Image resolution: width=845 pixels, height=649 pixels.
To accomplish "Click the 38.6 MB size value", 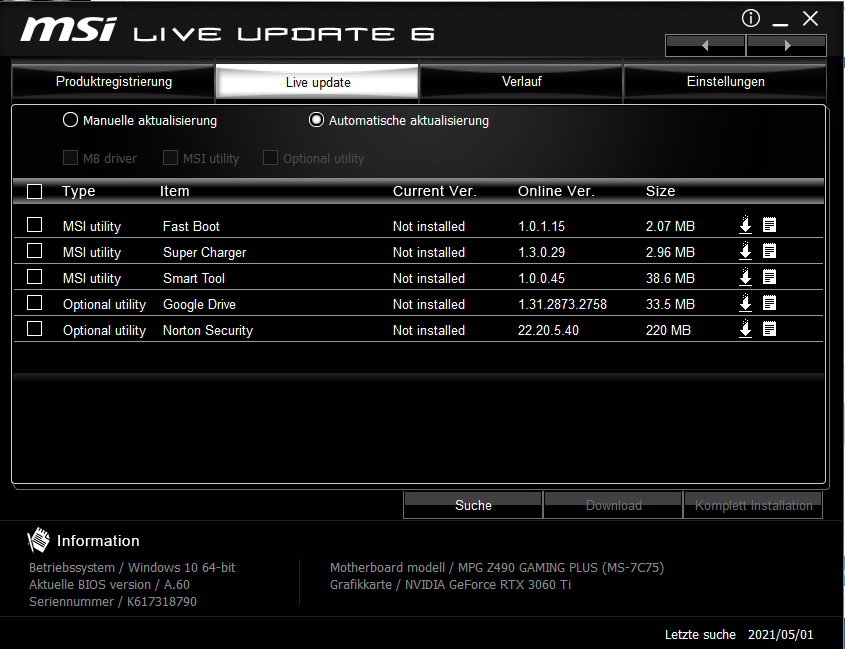I will 670,278.
